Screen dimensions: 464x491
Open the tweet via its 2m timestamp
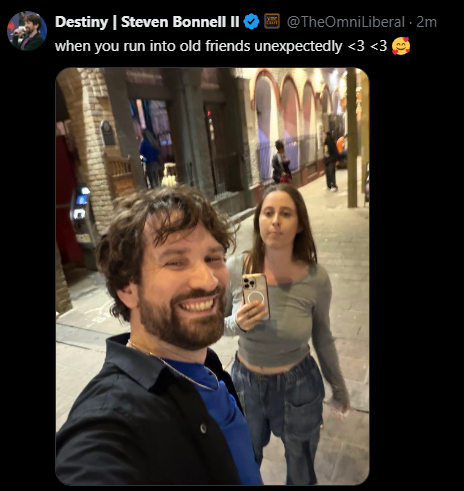point(426,22)
